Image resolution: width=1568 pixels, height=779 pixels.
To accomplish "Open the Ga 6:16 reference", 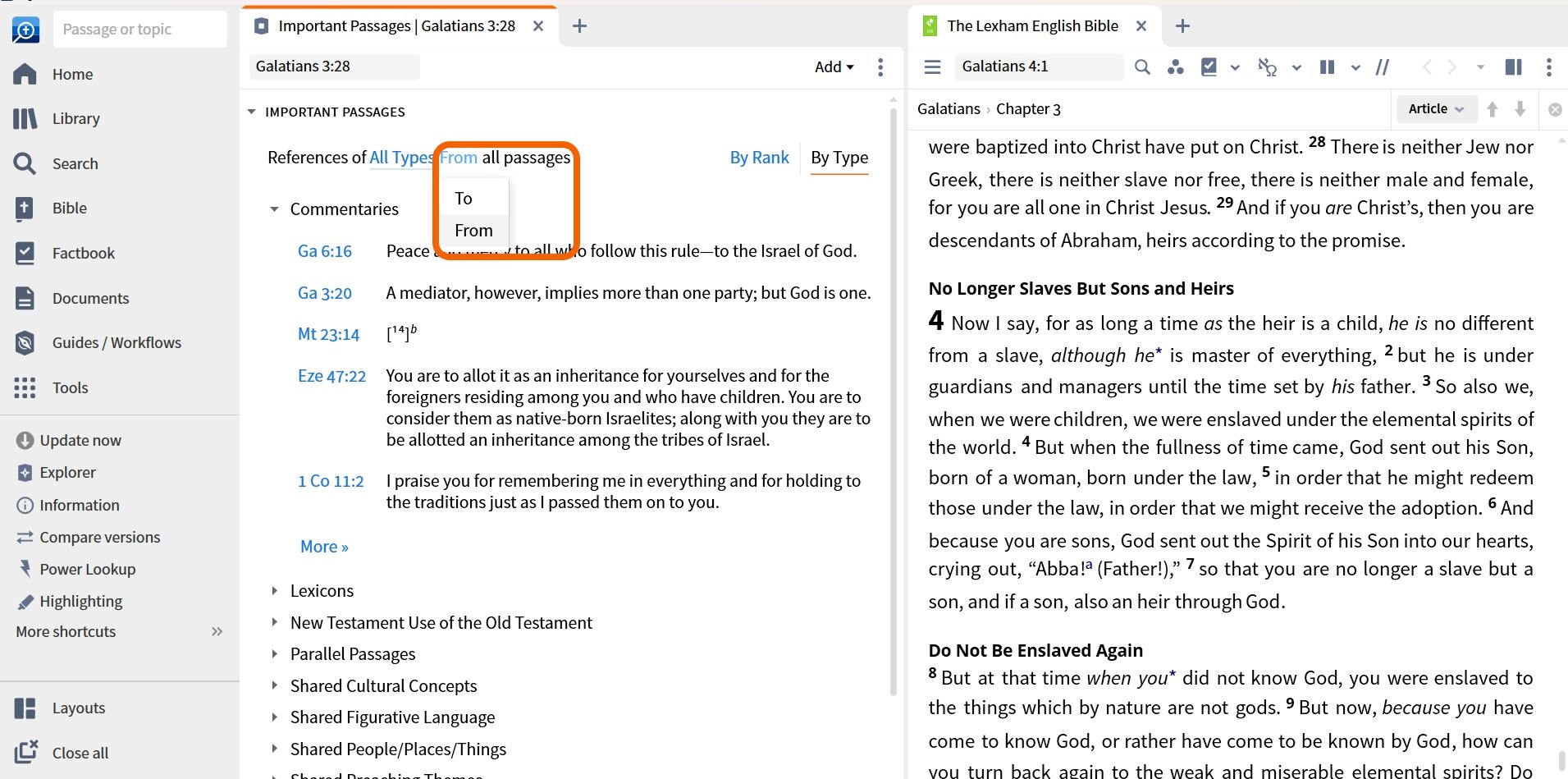I will [x=325, y=251].
